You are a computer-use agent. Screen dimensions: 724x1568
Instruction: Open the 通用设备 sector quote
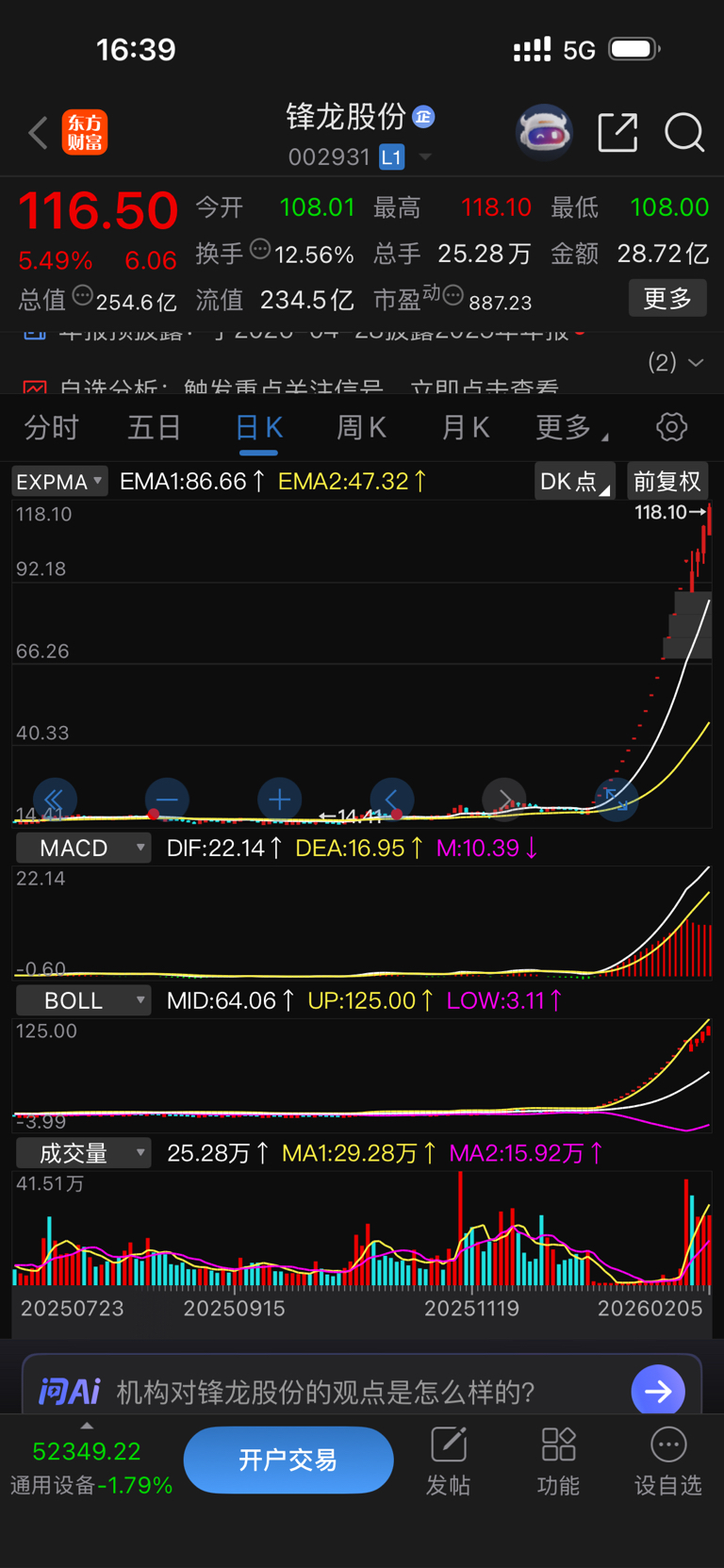91,1486
